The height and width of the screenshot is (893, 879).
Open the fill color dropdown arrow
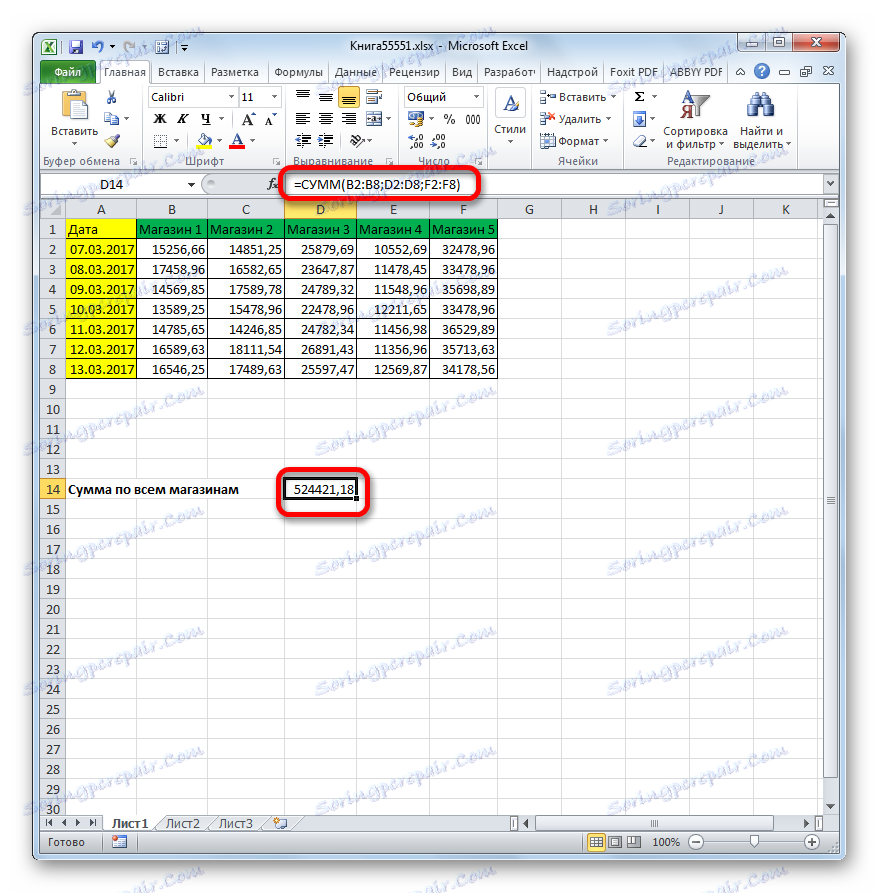coord(219,141)
